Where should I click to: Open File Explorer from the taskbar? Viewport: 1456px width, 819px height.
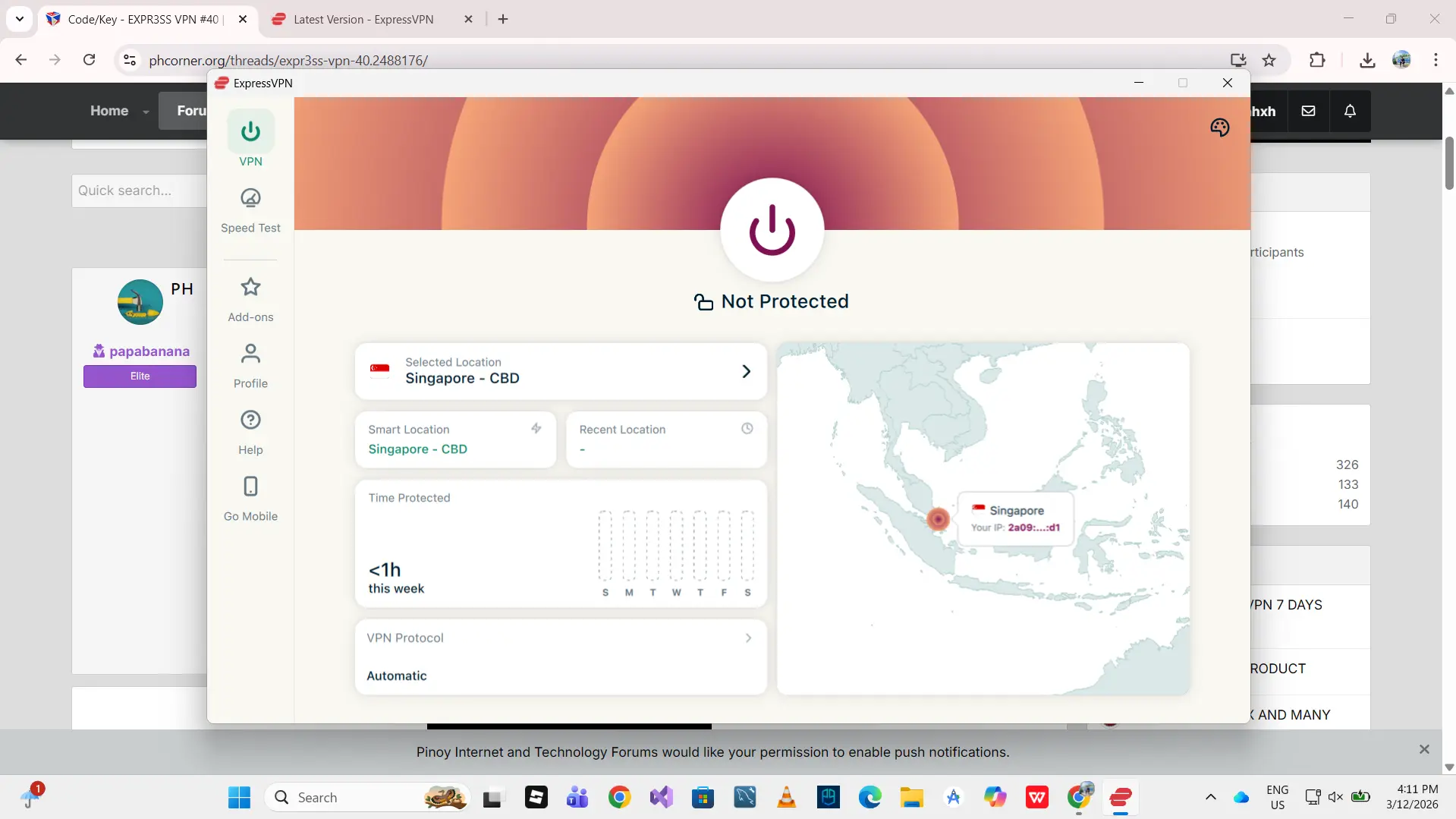[x=911, y=798]
